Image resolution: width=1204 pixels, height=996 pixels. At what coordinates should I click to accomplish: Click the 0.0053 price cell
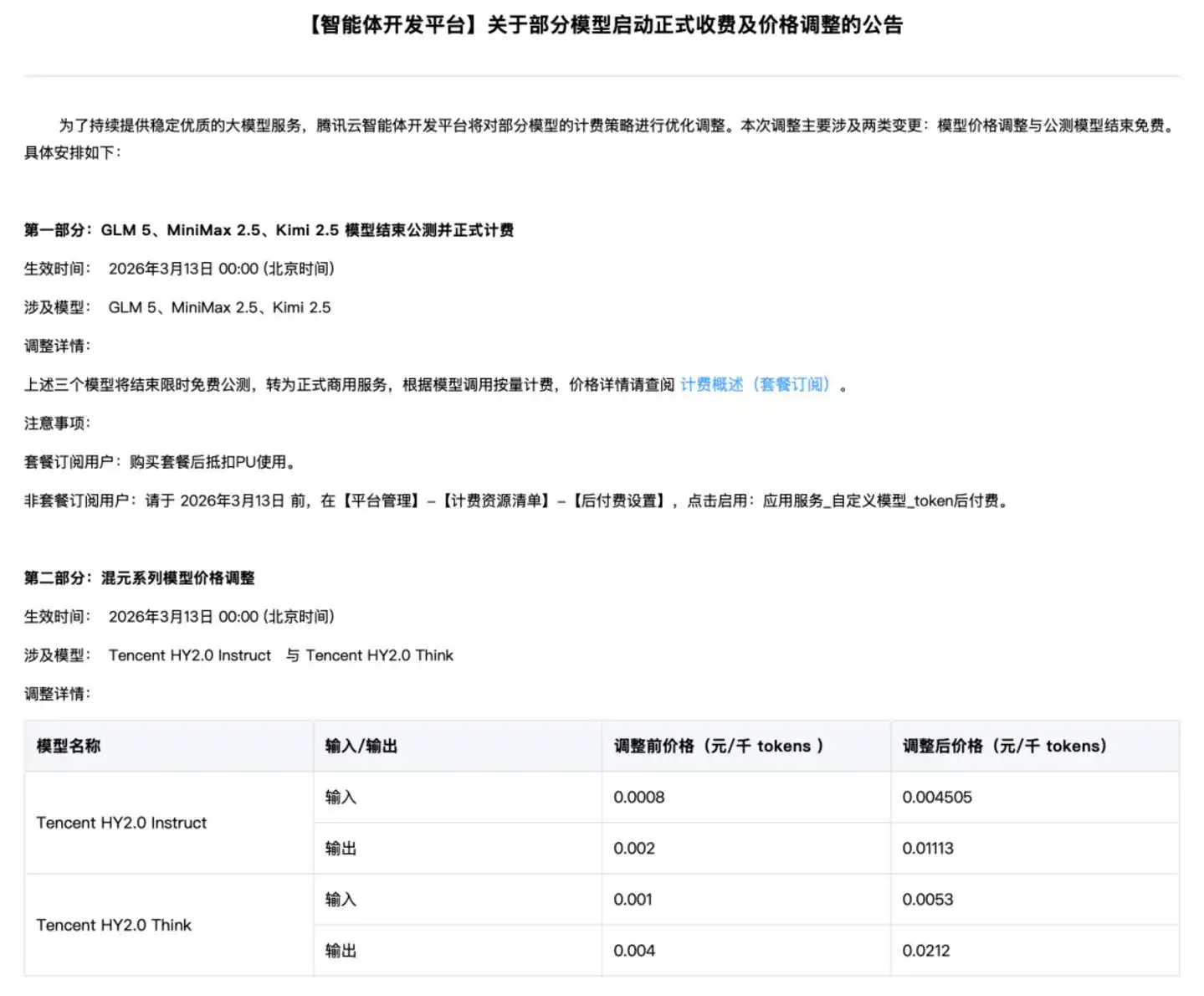click(x=1035, y=899)
